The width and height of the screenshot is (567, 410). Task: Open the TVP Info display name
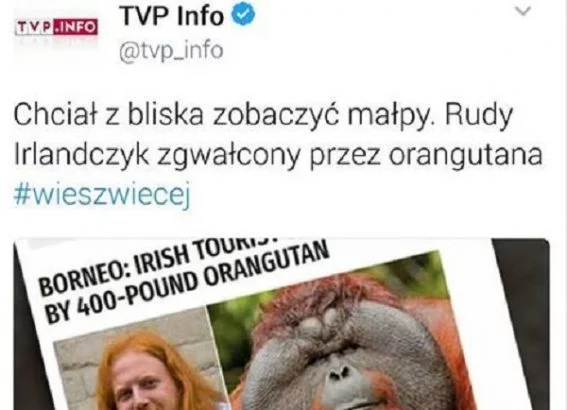pos(172,16)
